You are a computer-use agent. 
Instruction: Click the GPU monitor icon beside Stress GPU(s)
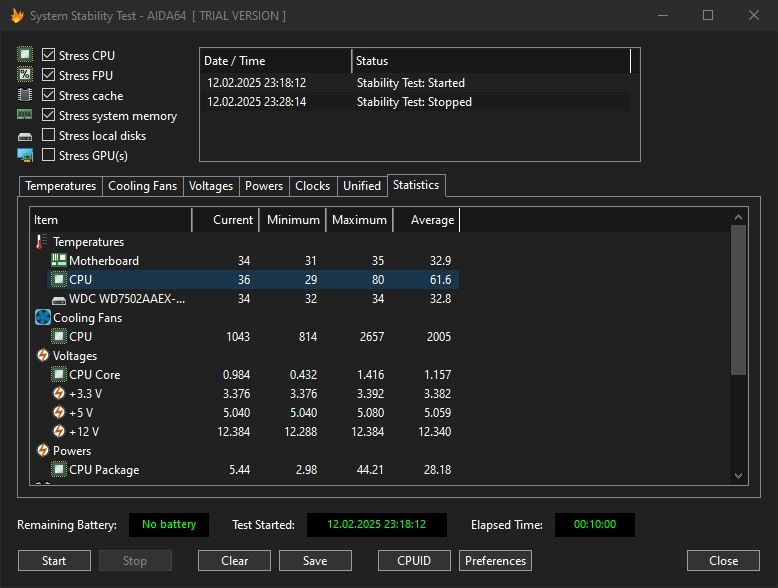25,155
